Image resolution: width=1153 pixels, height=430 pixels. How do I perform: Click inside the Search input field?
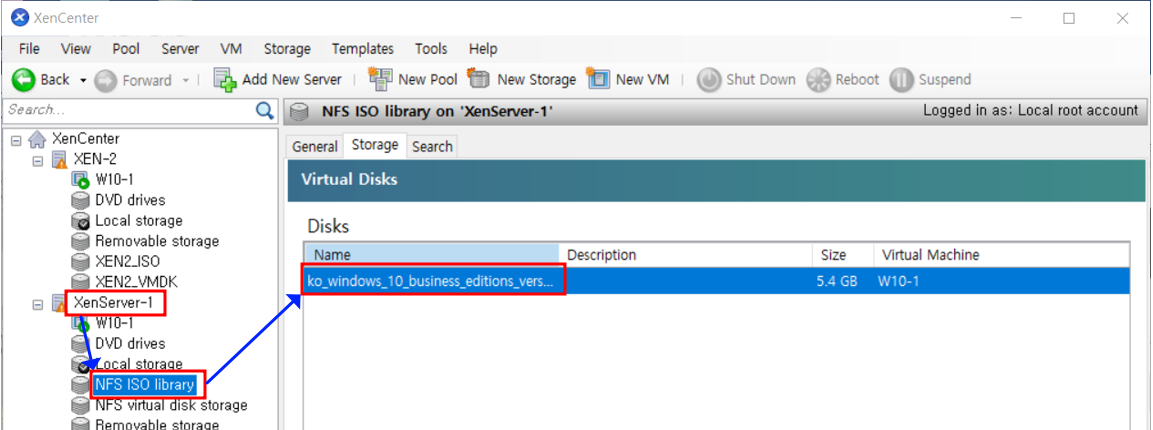[x=129, y=110]
